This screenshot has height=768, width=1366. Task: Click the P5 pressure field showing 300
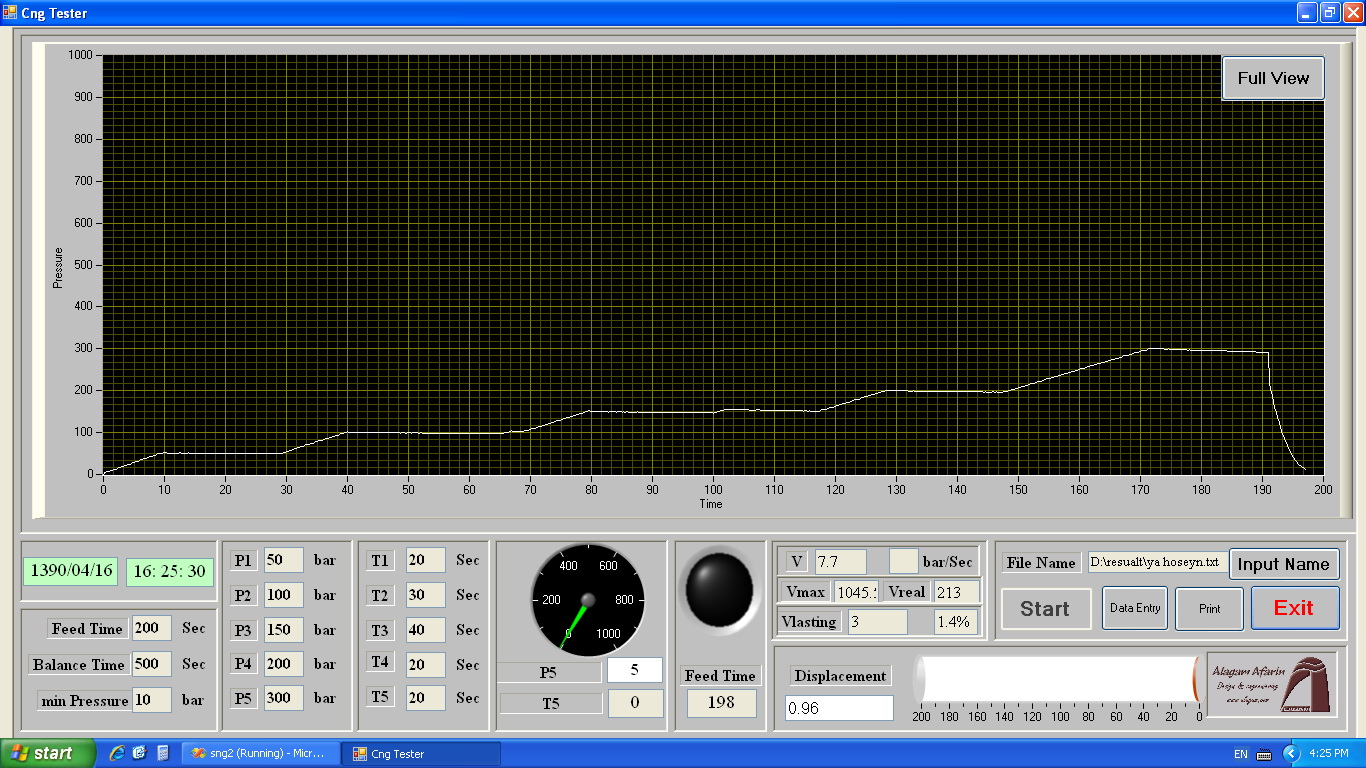tap(283, 698)
